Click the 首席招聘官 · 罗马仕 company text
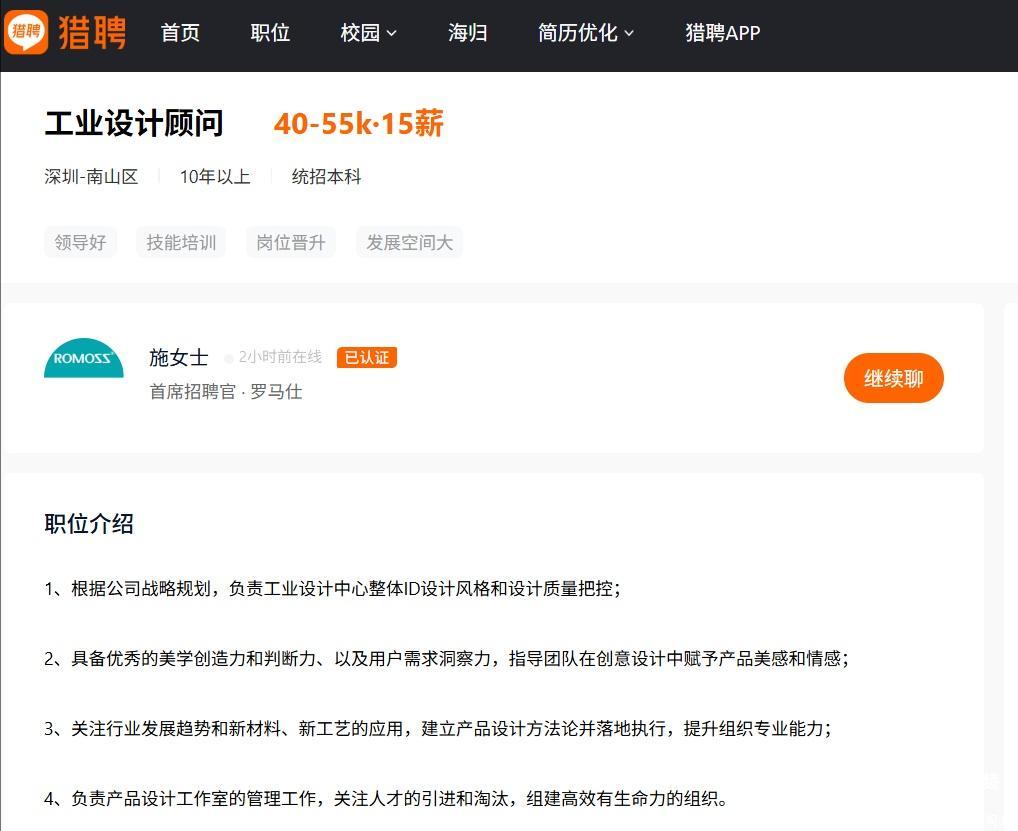The image size is (1018, 831). tap(226, 392)
